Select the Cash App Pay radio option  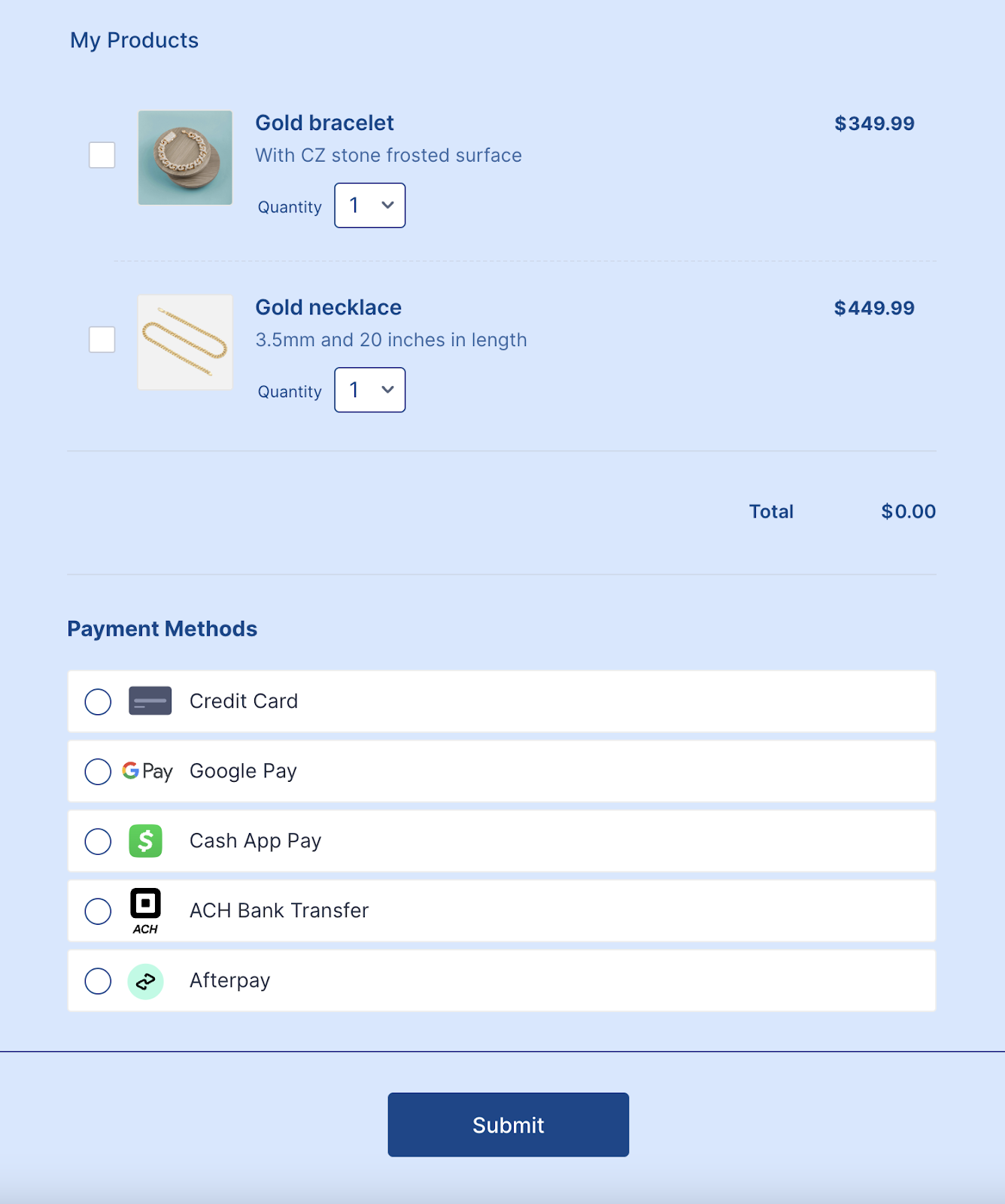pyautogui.click(x=98, y=841)
